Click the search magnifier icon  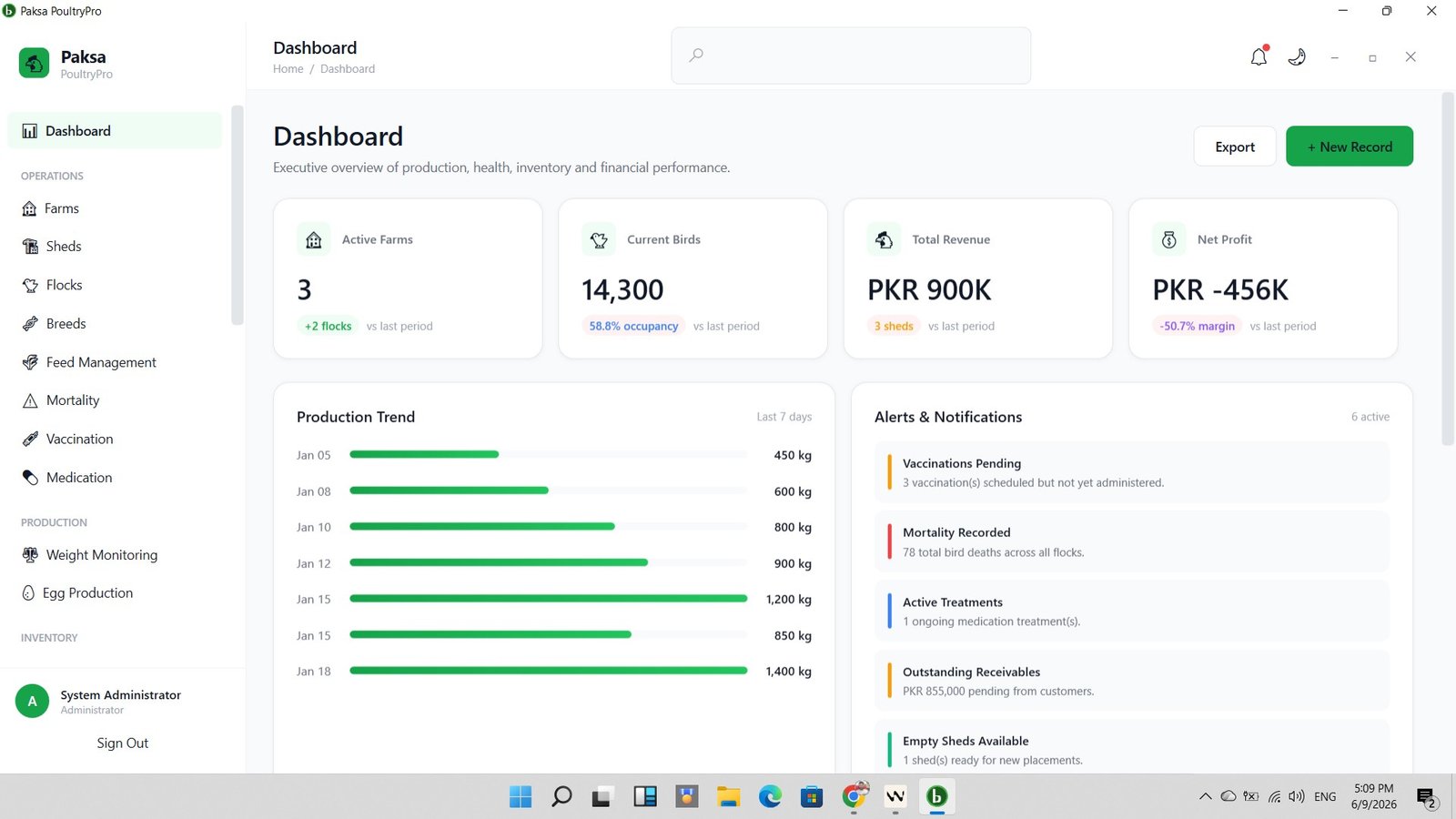pyautogui.click(x=696, y=56)
